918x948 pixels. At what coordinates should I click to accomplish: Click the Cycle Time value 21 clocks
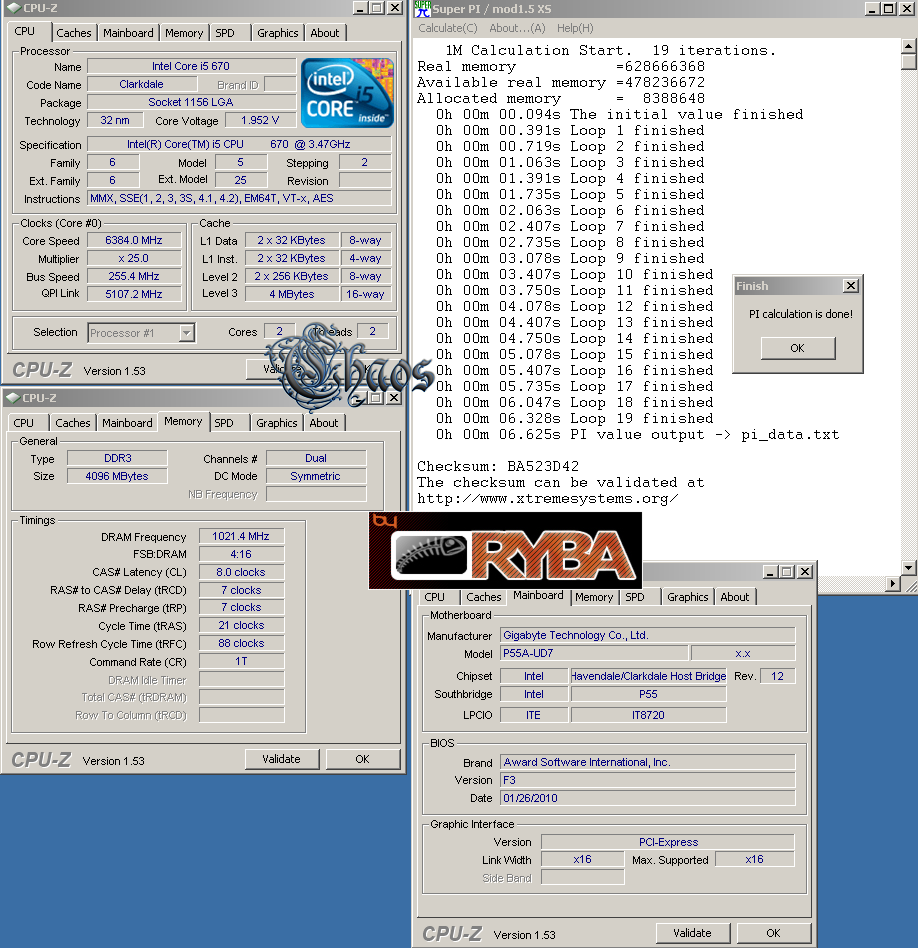click(241, 625)
